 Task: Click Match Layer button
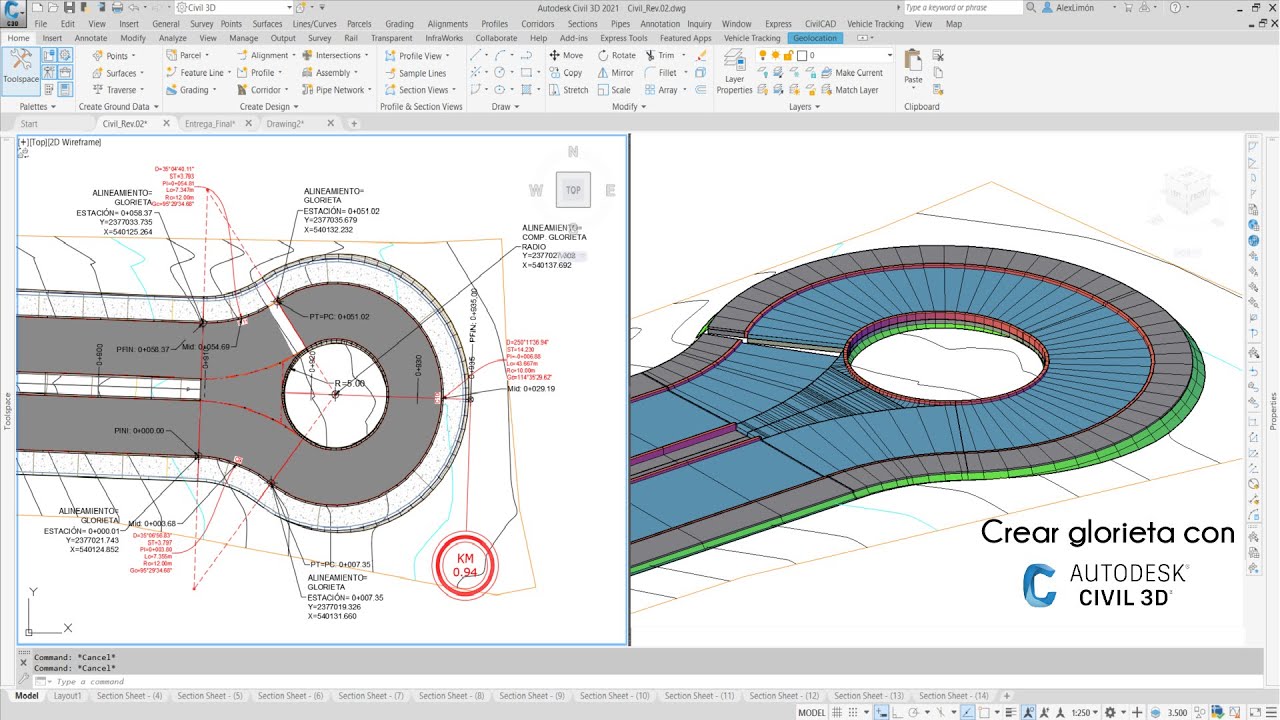[x=849, y=90]
